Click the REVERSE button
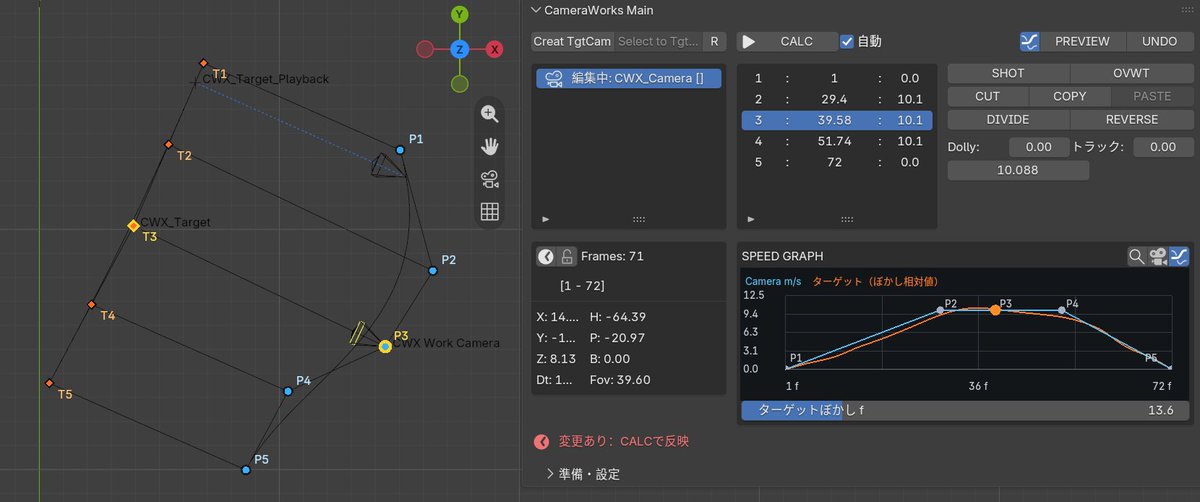 point(1132,119)
